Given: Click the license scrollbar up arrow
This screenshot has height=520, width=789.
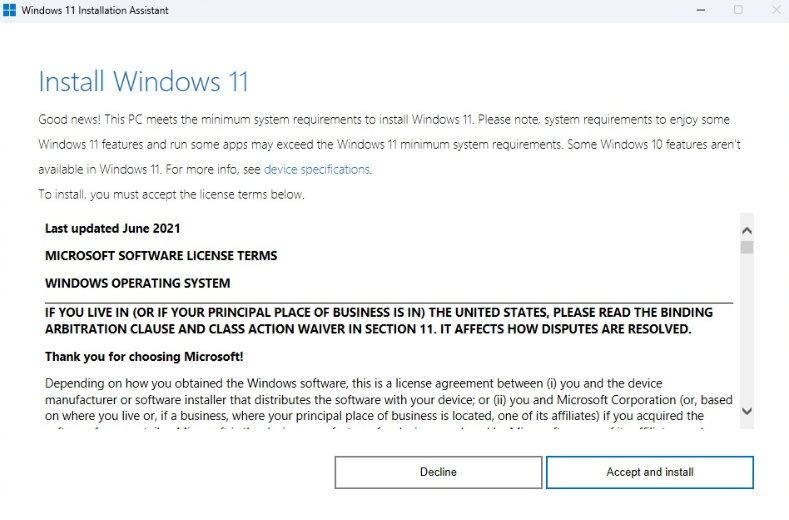Looking at the screenshot, I should [x=747, y=231].
